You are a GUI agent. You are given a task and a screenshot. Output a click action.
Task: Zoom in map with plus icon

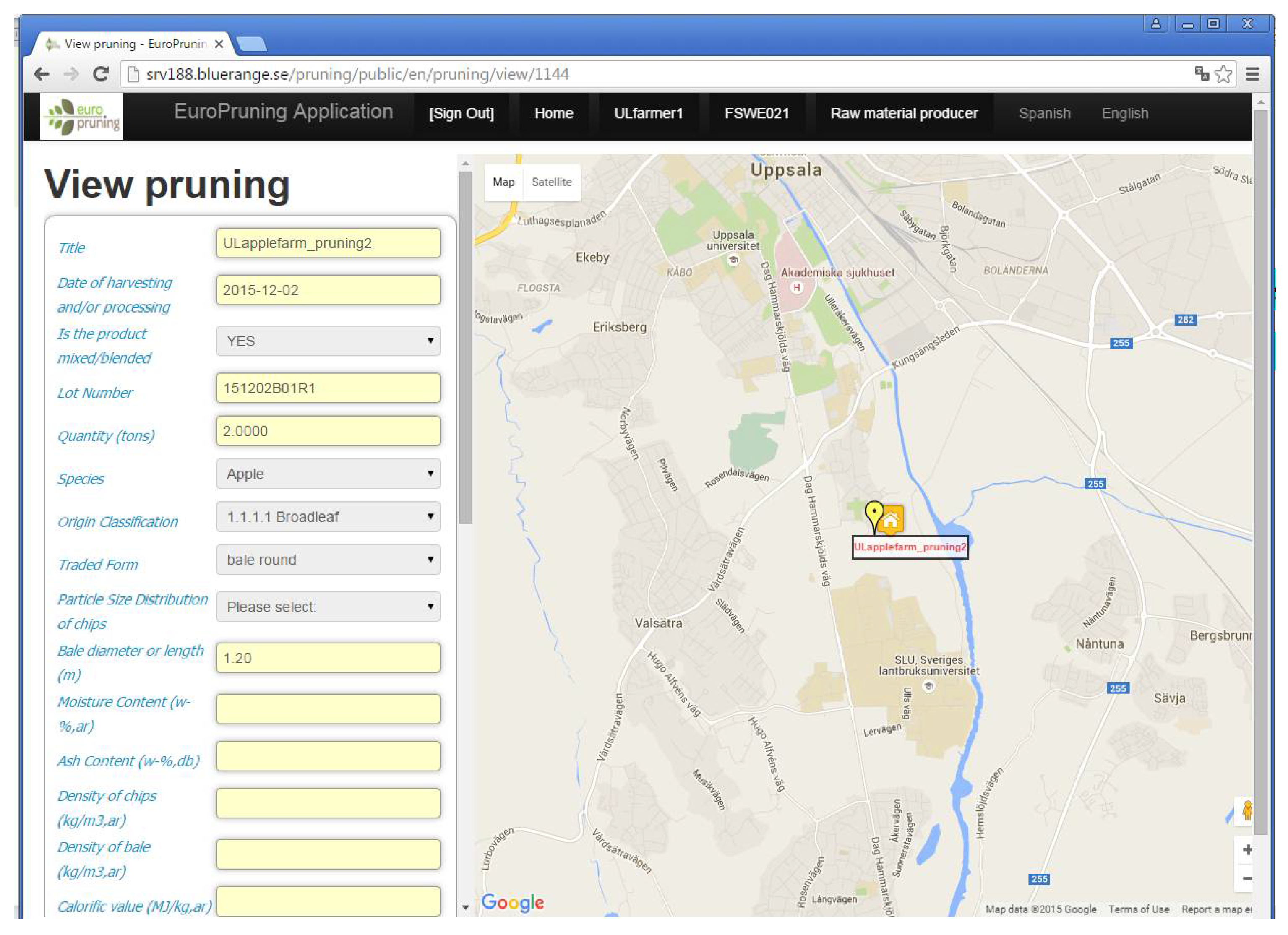click(1247, 850)
